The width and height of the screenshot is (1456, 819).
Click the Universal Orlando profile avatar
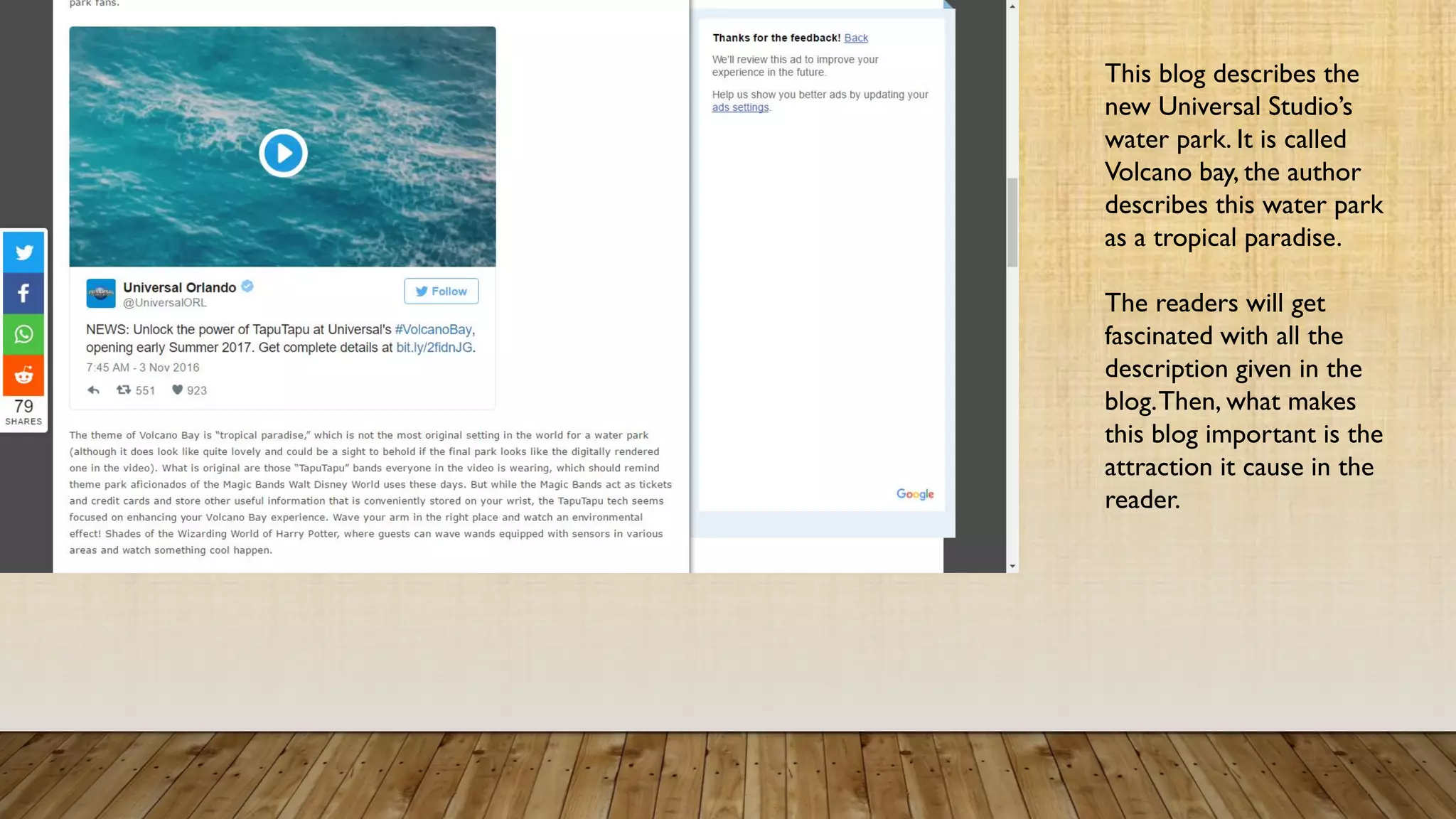pos(101,293)
